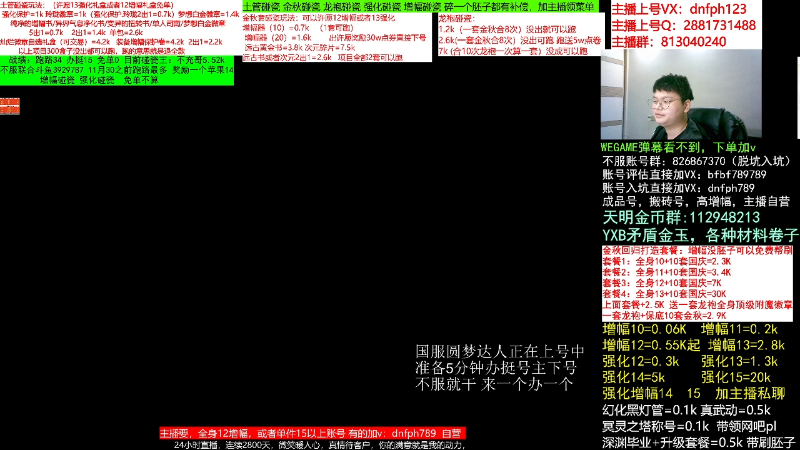Viewport: 800px width, 450px height.
Task: Click the text '幻化黑灯管=0.1k'
Action: [649, 410]
